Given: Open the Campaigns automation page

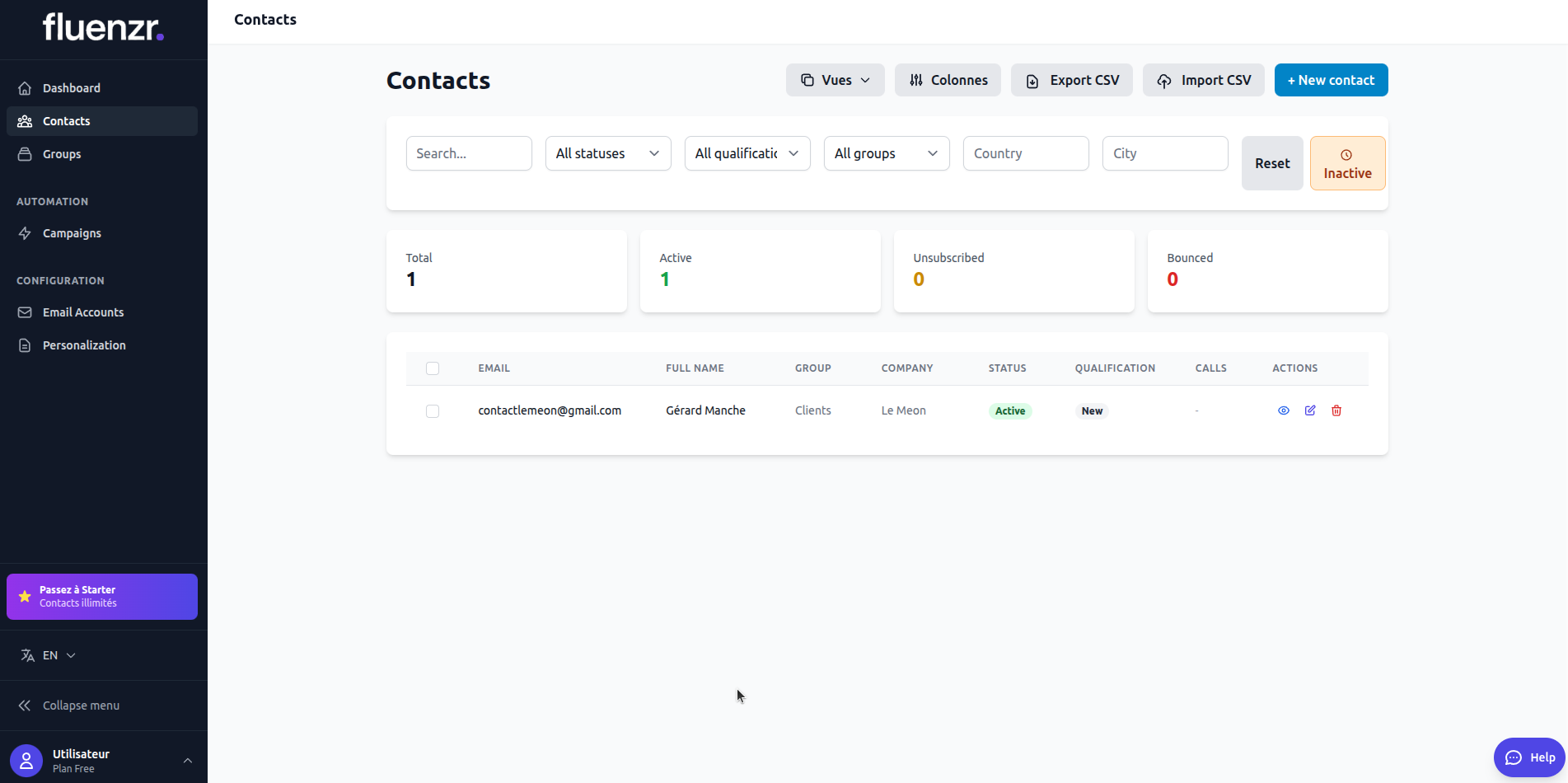Looking at the screenshot, I should coord(71,232).
